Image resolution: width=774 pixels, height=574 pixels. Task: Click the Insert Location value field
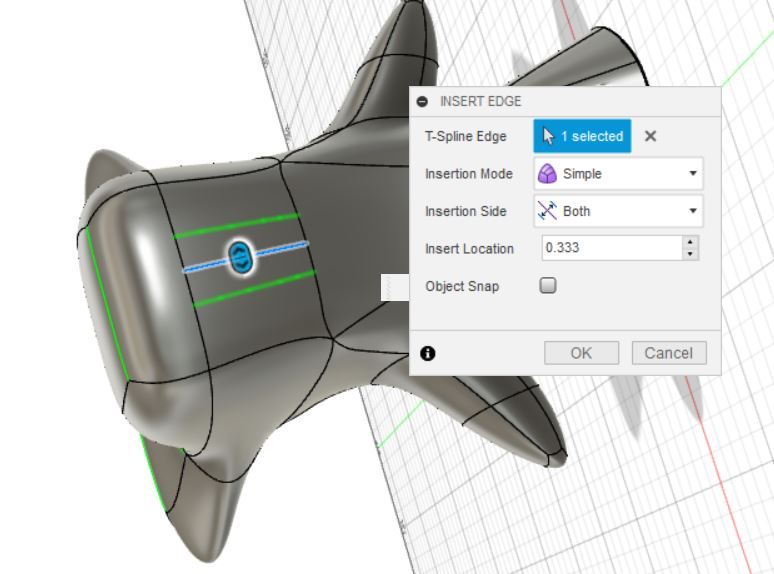coord(612,248)
